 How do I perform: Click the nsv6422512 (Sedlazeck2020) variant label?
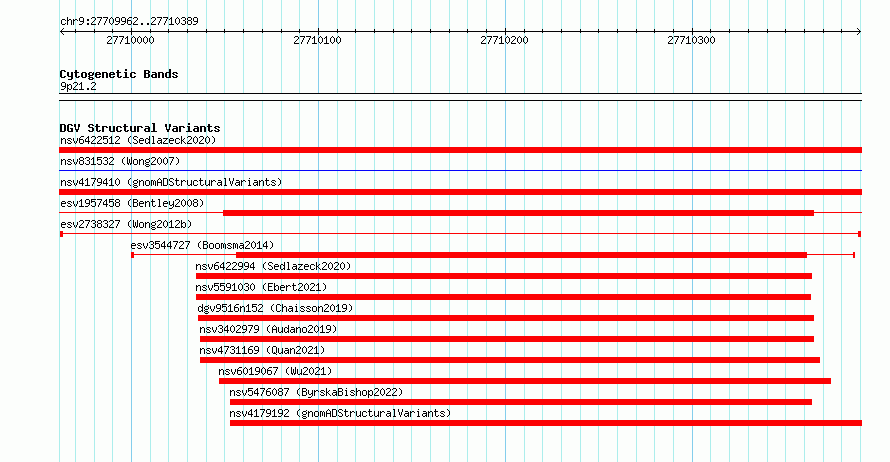pyautogui.click(x=138, y=140)
